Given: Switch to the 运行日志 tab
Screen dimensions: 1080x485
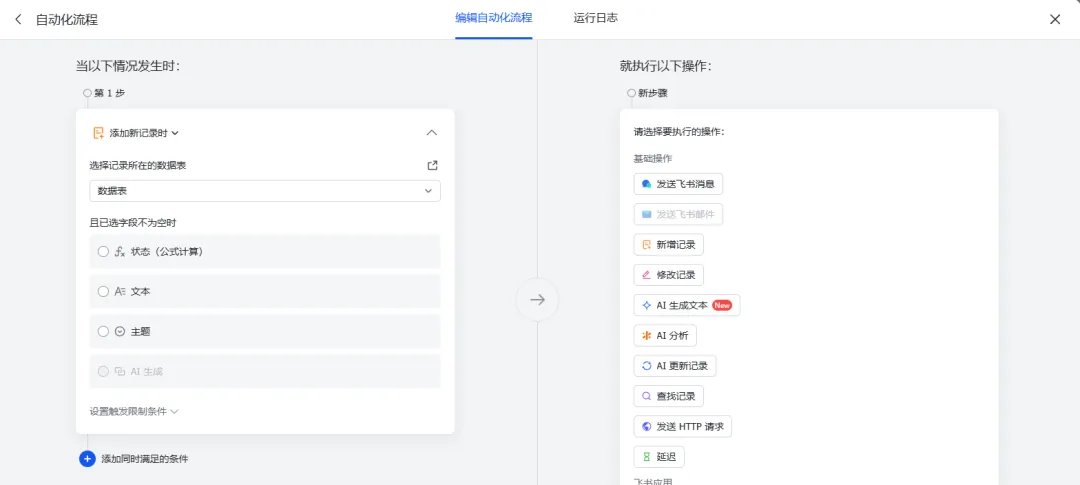Looking at the screenshot, I should tap(596, 19).
